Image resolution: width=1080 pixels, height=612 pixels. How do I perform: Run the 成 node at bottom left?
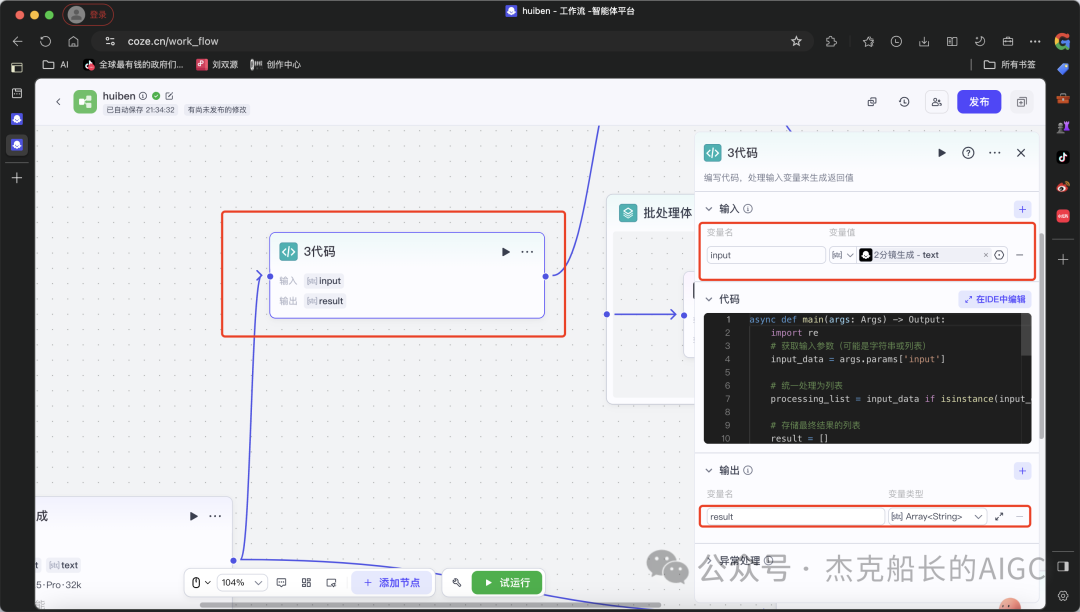(194, 516)
